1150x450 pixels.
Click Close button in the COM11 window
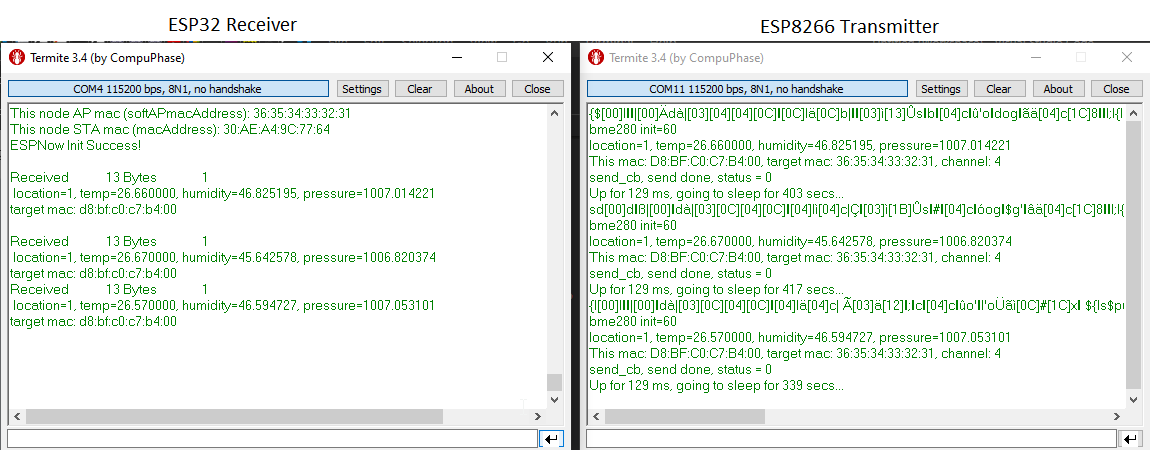coord(1116,89)
